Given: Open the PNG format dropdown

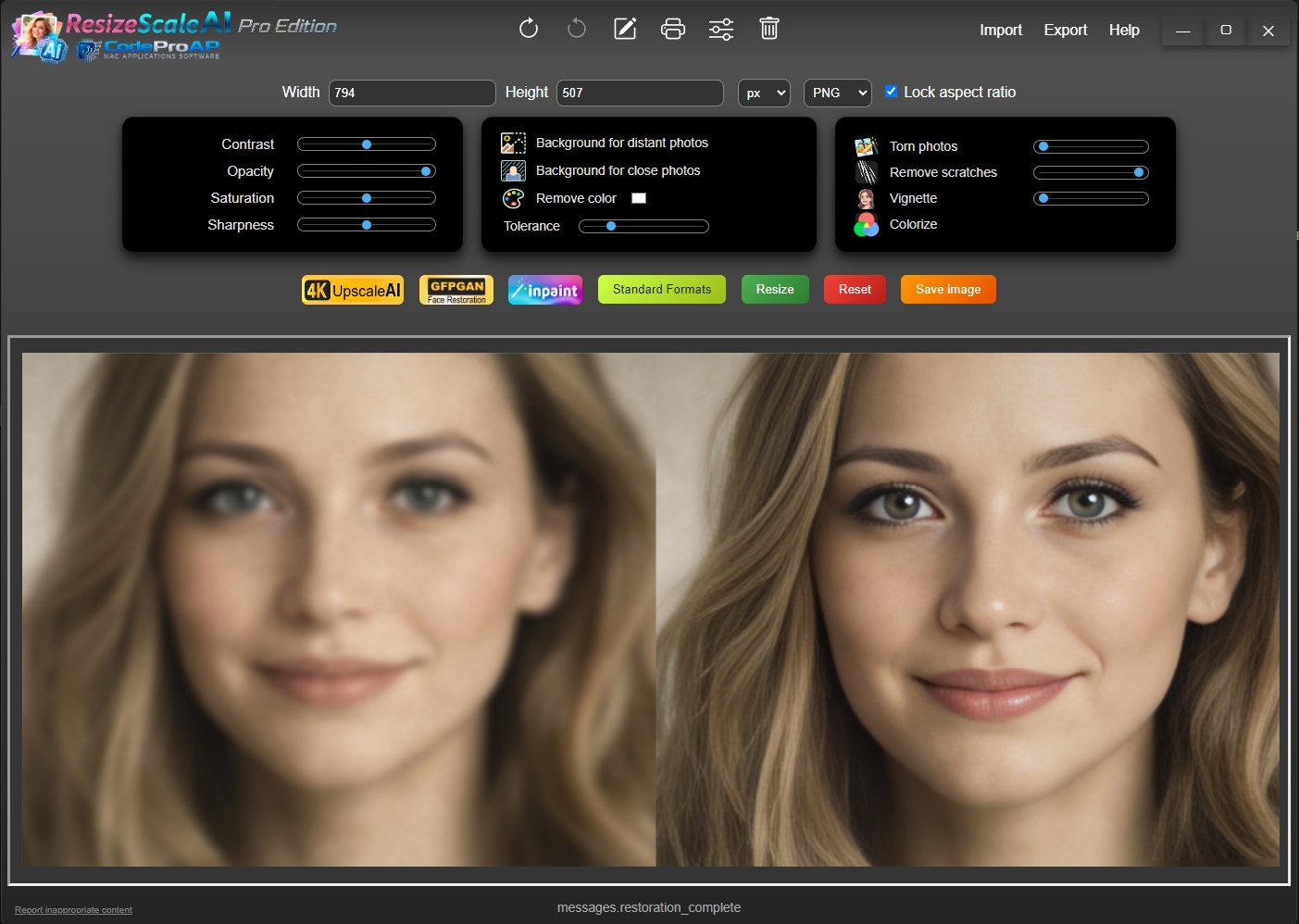Looking at the screenshot, I should 837,93.
